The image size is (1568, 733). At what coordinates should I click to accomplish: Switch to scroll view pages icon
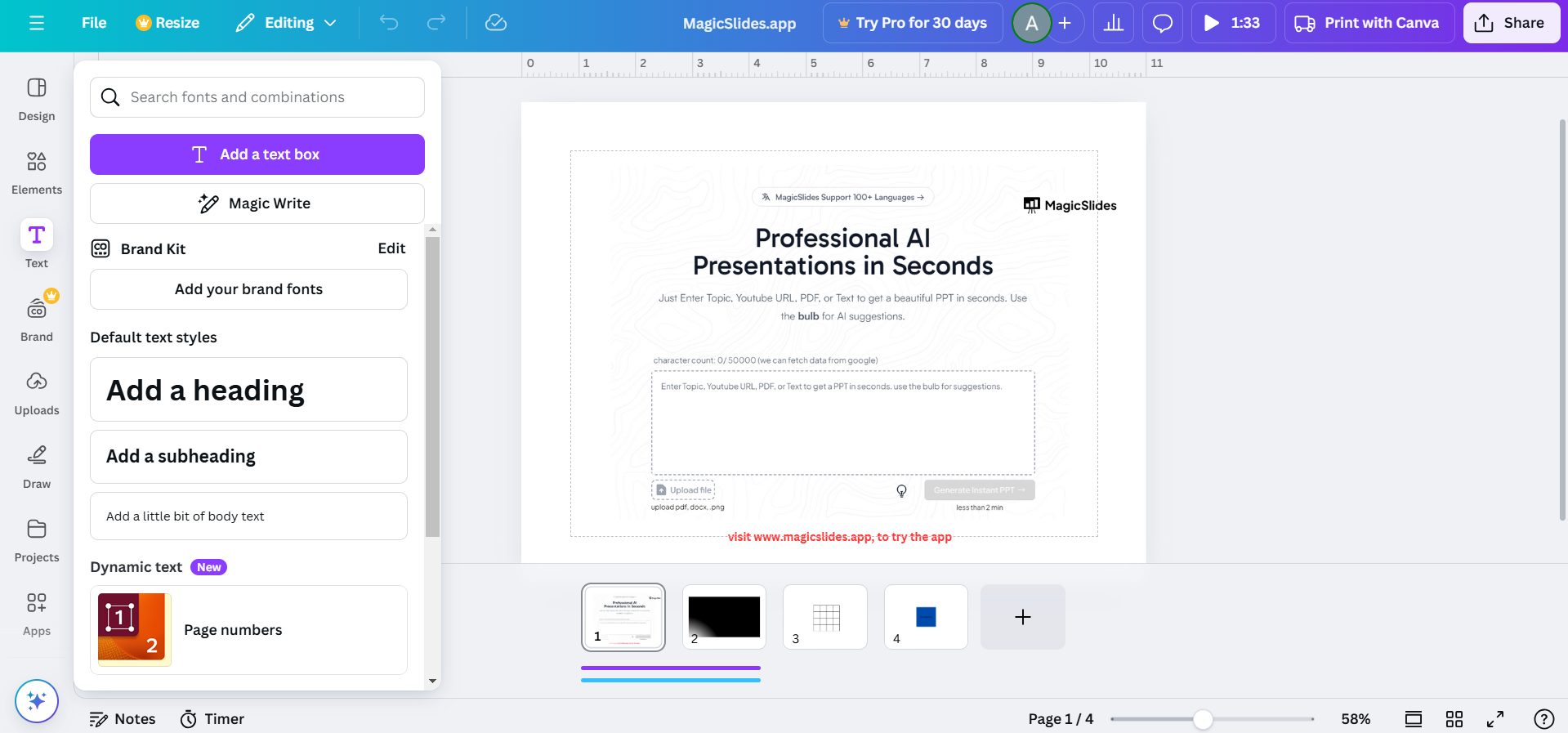pyautogui.click(x=1414, y=719)
